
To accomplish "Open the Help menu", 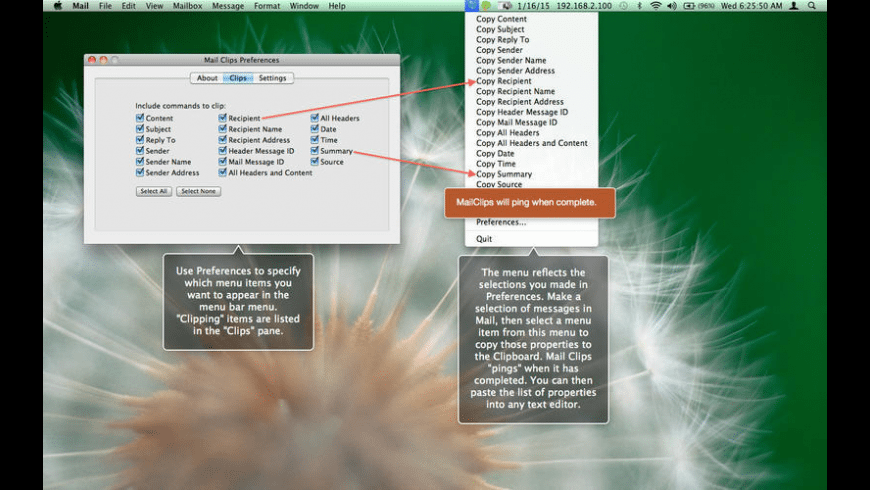I will (x=337, y=6).
